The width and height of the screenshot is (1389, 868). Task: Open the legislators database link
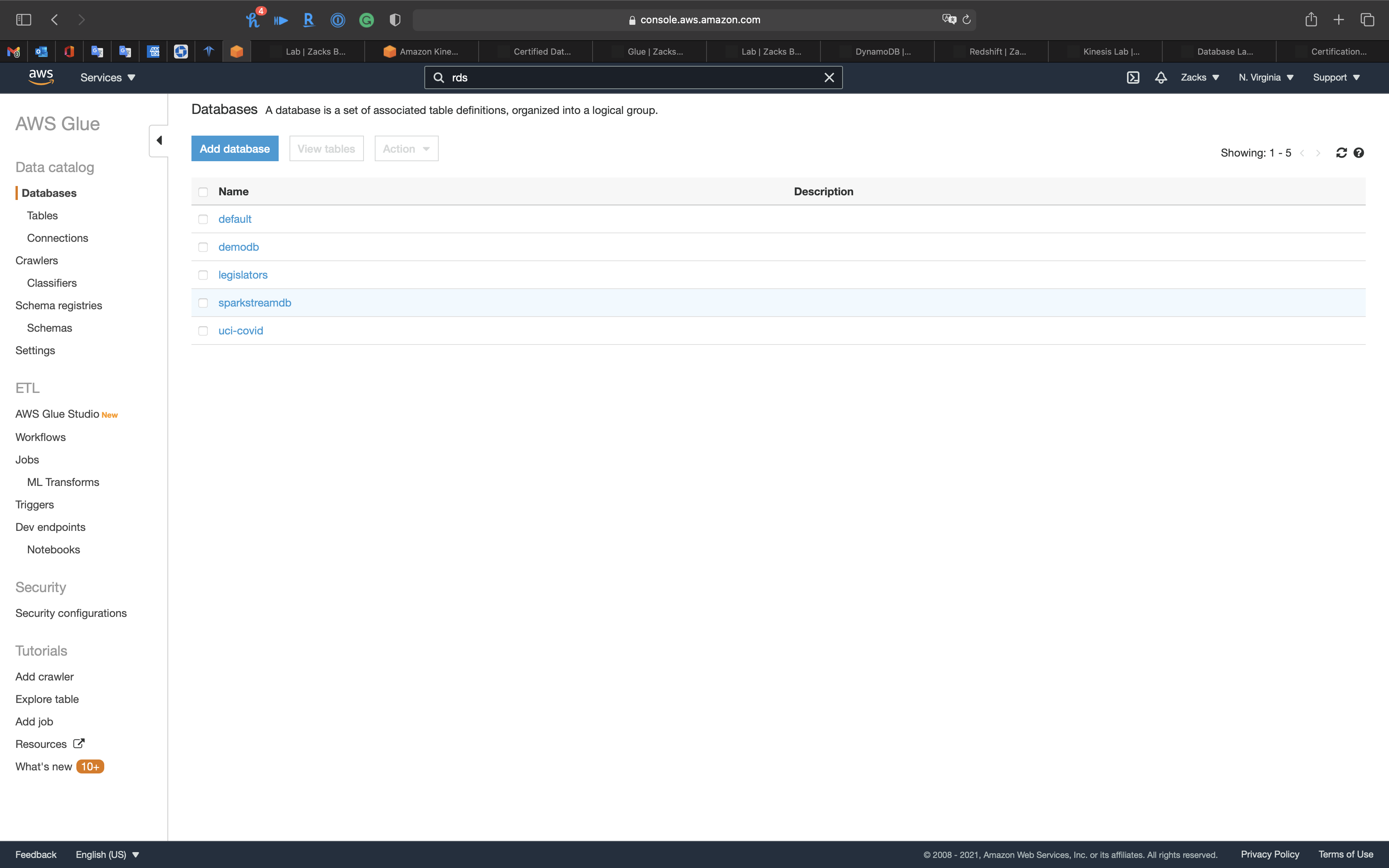[243, 275]
